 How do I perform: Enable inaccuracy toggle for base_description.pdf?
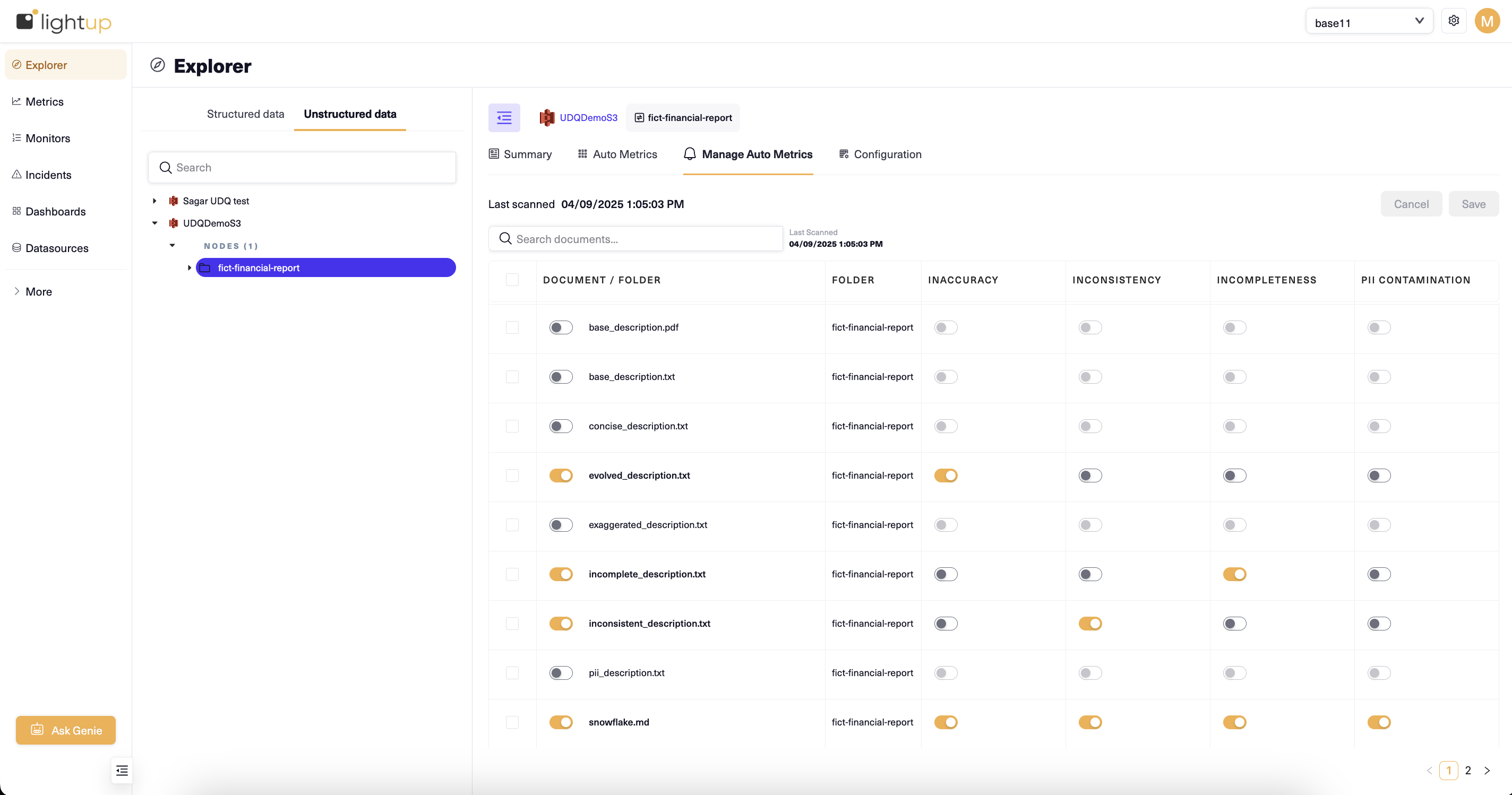tap(946, 327)
